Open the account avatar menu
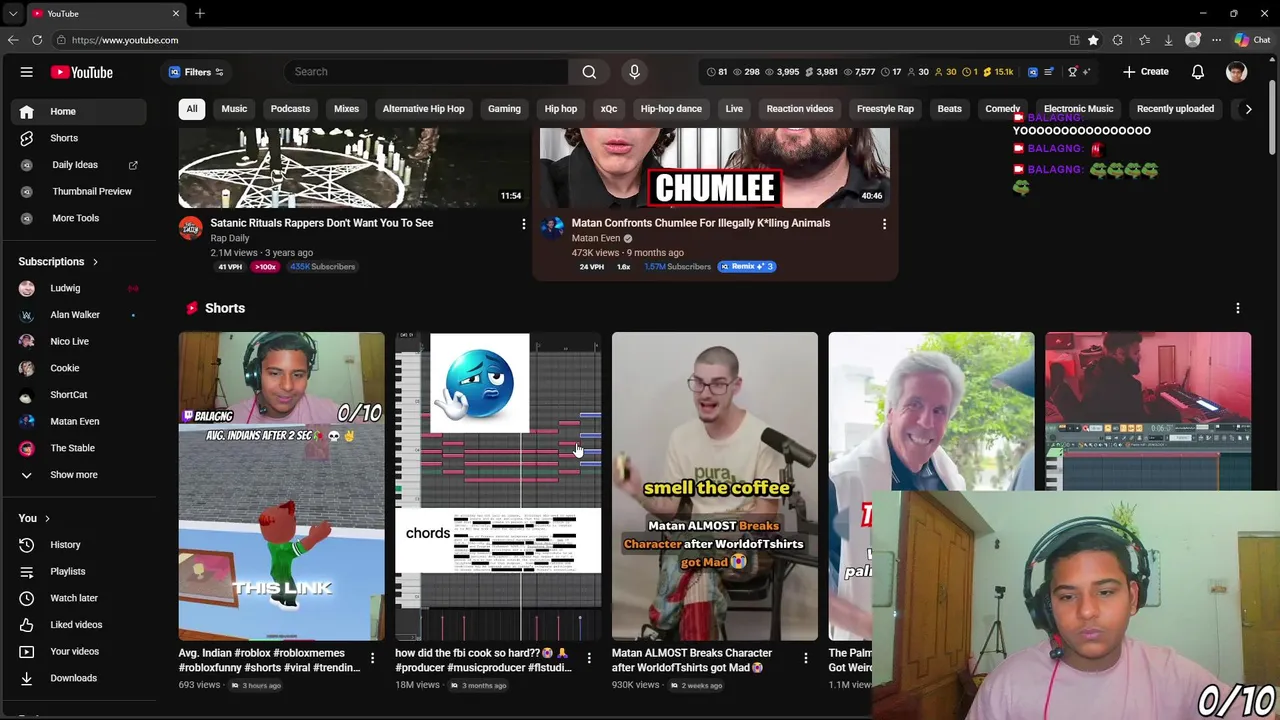The height and width of the screenshot is (720, 1280). (1236, 72)
